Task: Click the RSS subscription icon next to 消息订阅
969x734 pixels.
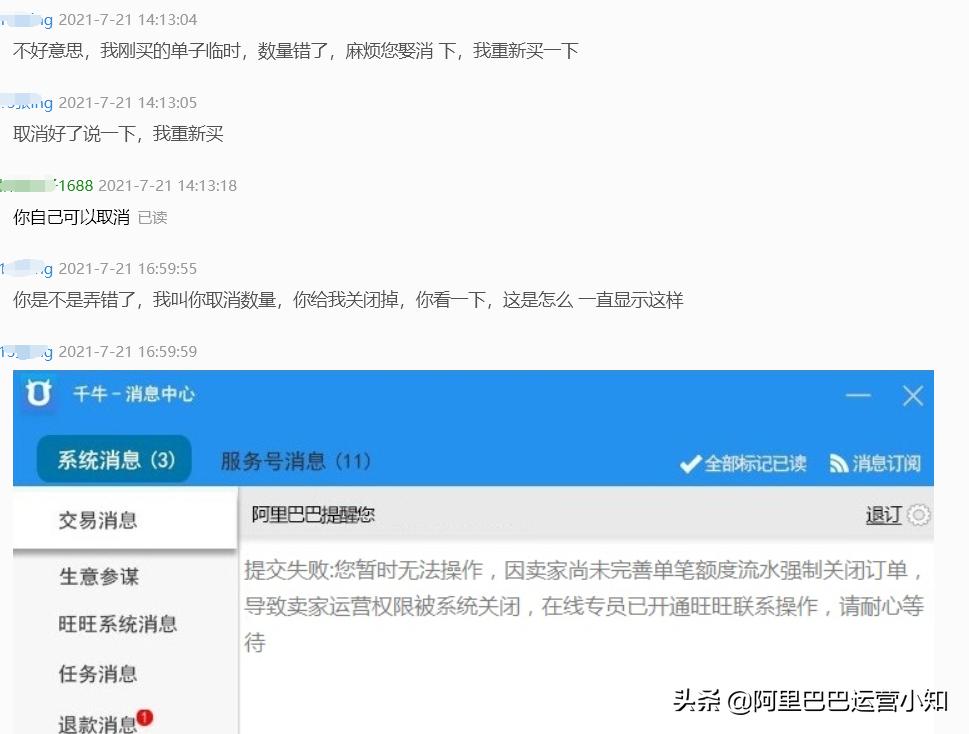Action: point(838,463)
